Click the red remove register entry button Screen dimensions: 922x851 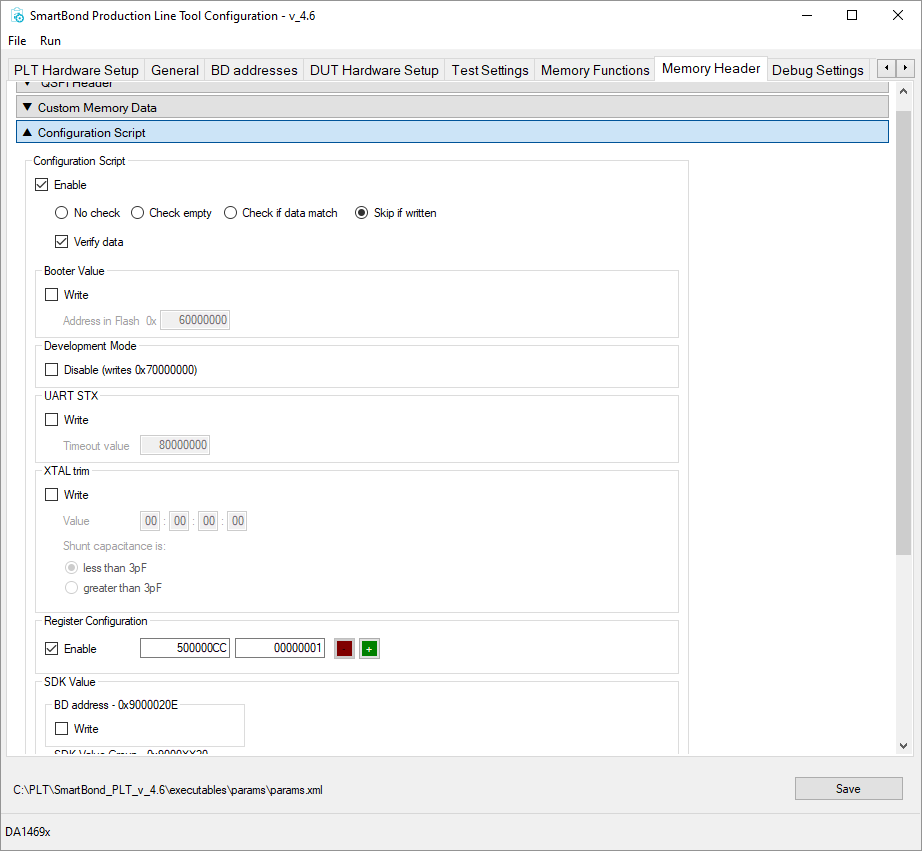pyautogui.click(x=344, y=649)
